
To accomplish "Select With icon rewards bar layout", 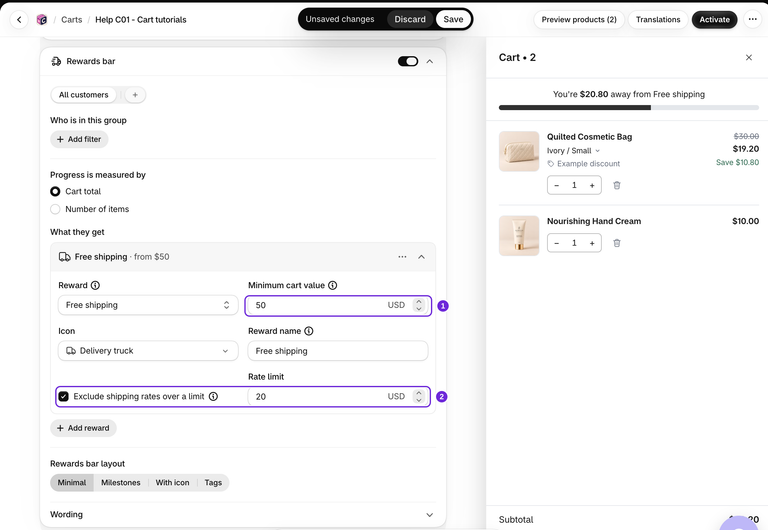I will (x=172, y=482).
